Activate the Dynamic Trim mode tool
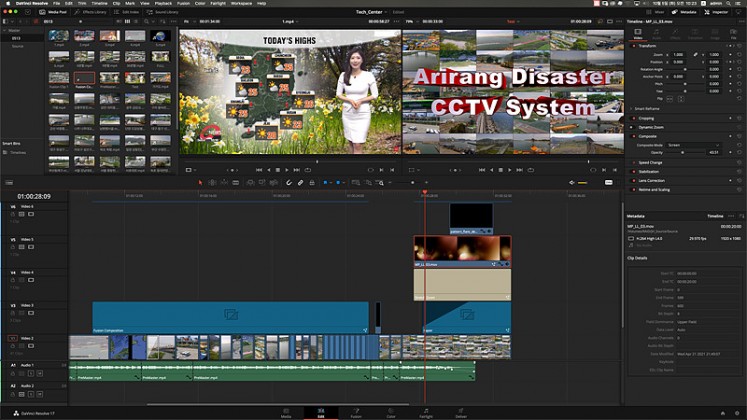747x420 pixels. coord(224,182)
